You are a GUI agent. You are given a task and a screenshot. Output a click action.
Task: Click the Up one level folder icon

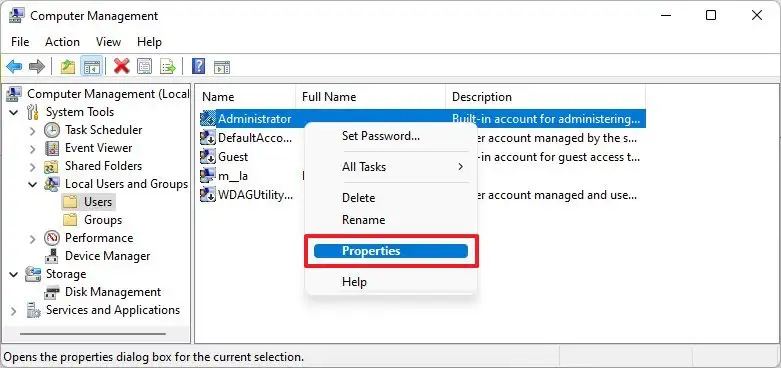click(67, 66)
